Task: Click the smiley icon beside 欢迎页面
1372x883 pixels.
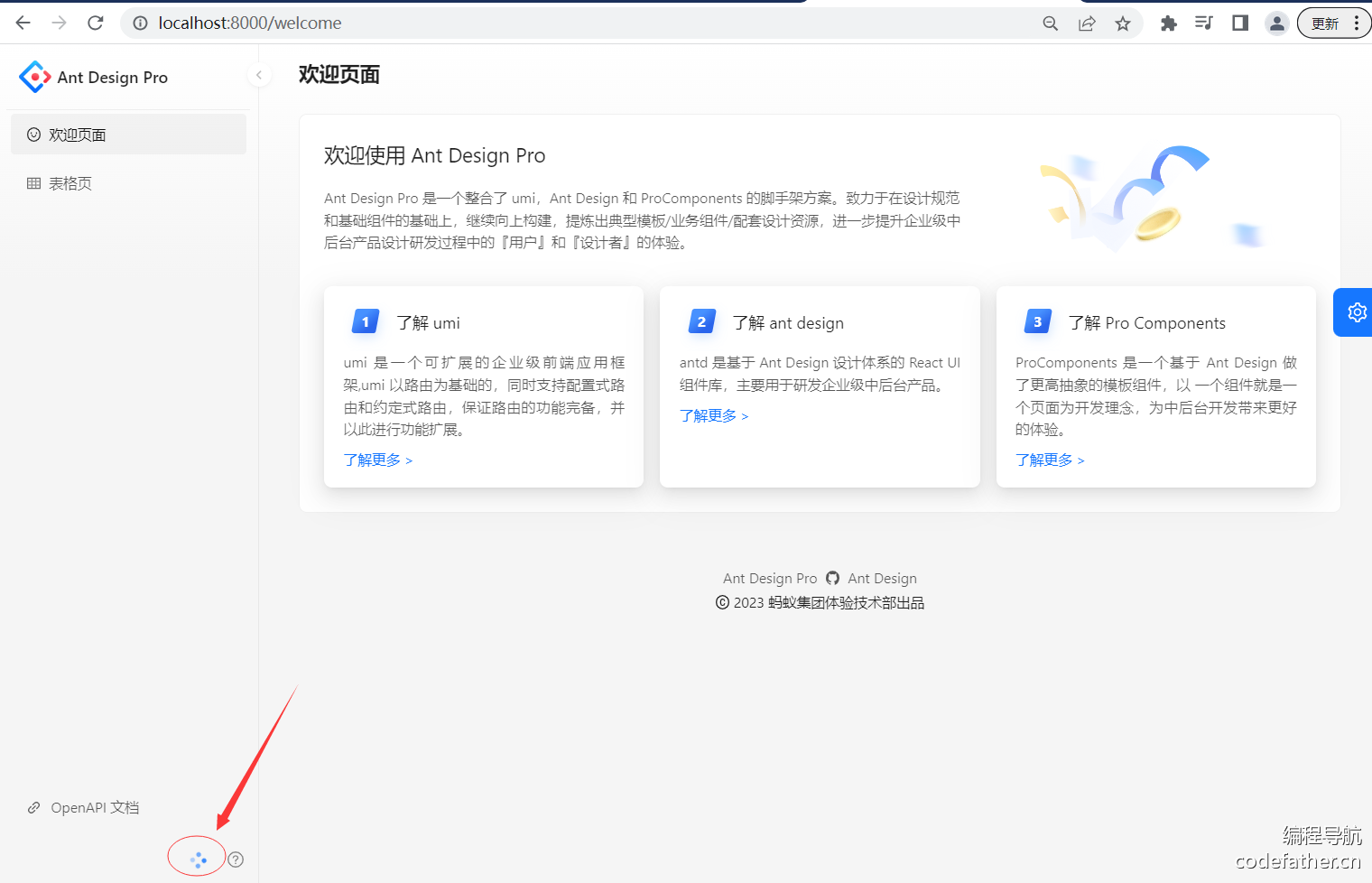Action: click(x=33, y=135)
